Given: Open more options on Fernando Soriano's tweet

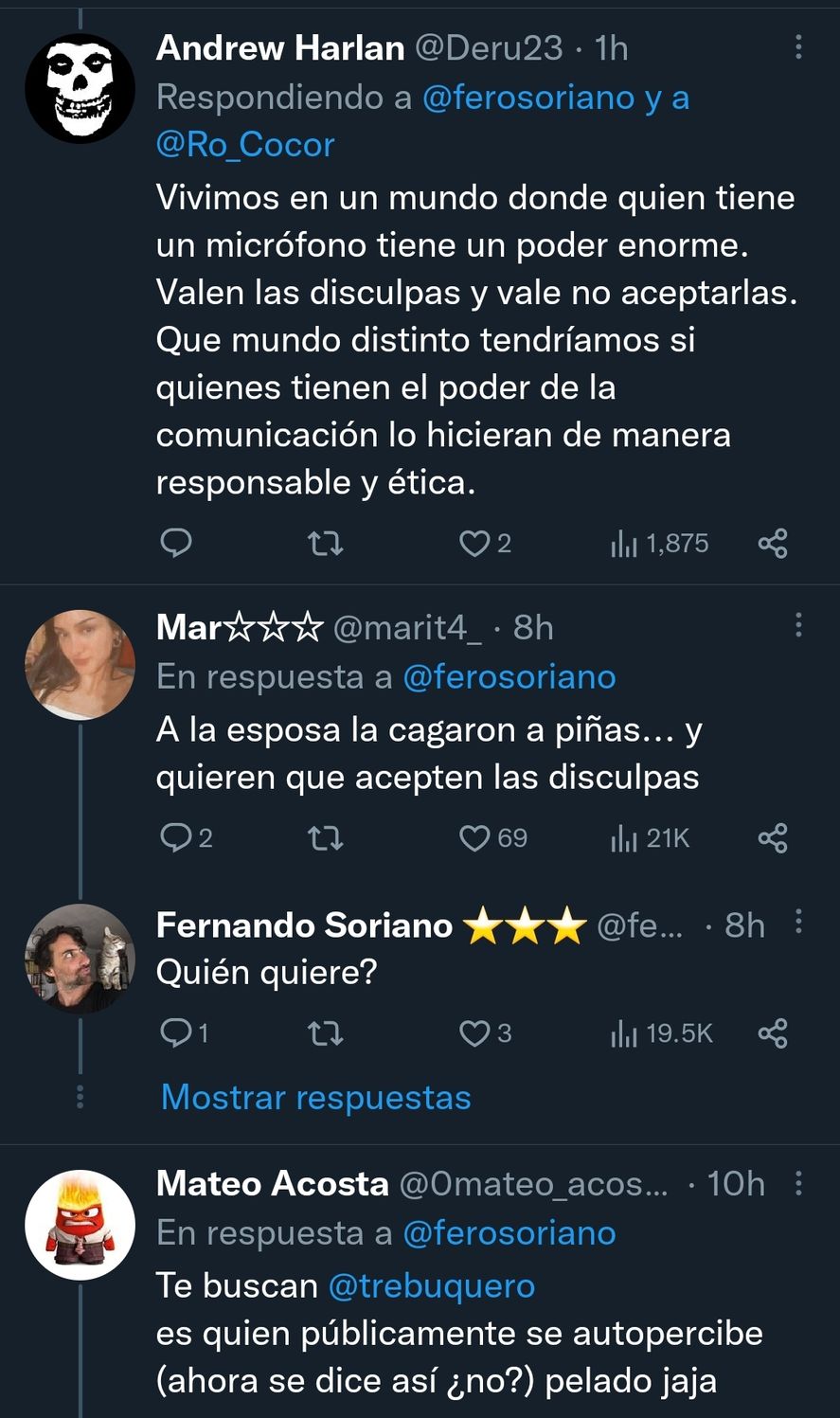Looking at the screenshot, I should pyautogui.click(x=798, y=922).
